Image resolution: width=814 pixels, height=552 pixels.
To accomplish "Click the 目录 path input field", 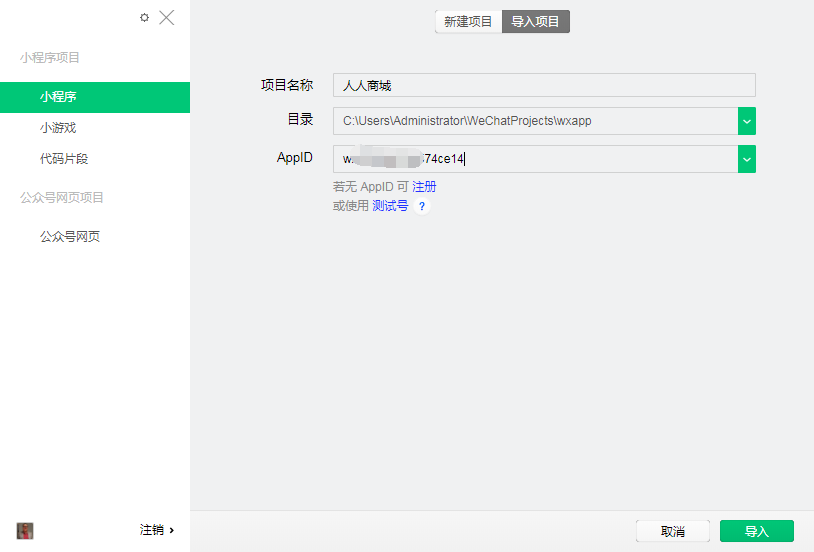I will tap(535, 121).
